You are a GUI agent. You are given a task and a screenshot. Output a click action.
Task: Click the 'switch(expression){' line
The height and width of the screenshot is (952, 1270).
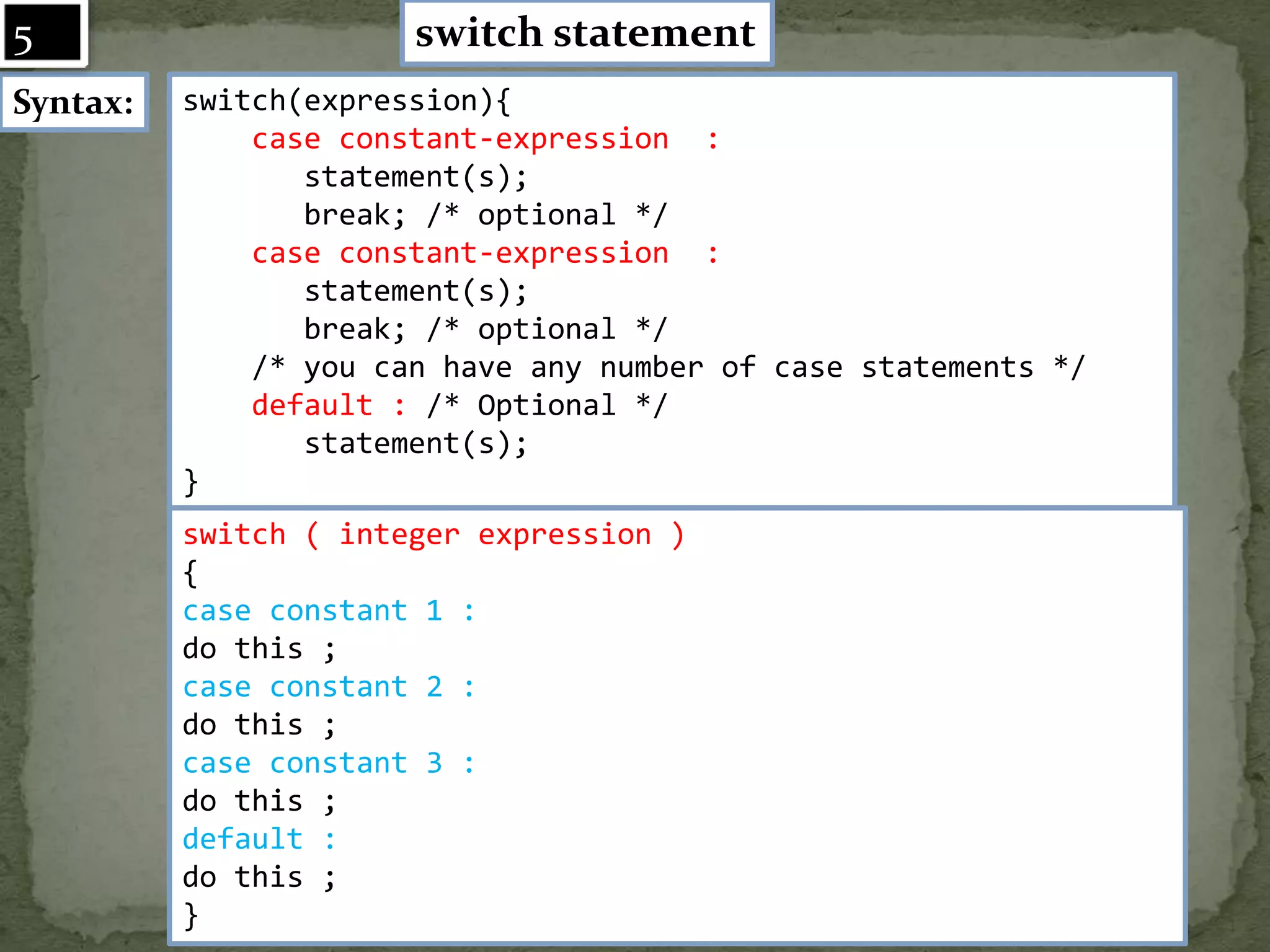346,101
